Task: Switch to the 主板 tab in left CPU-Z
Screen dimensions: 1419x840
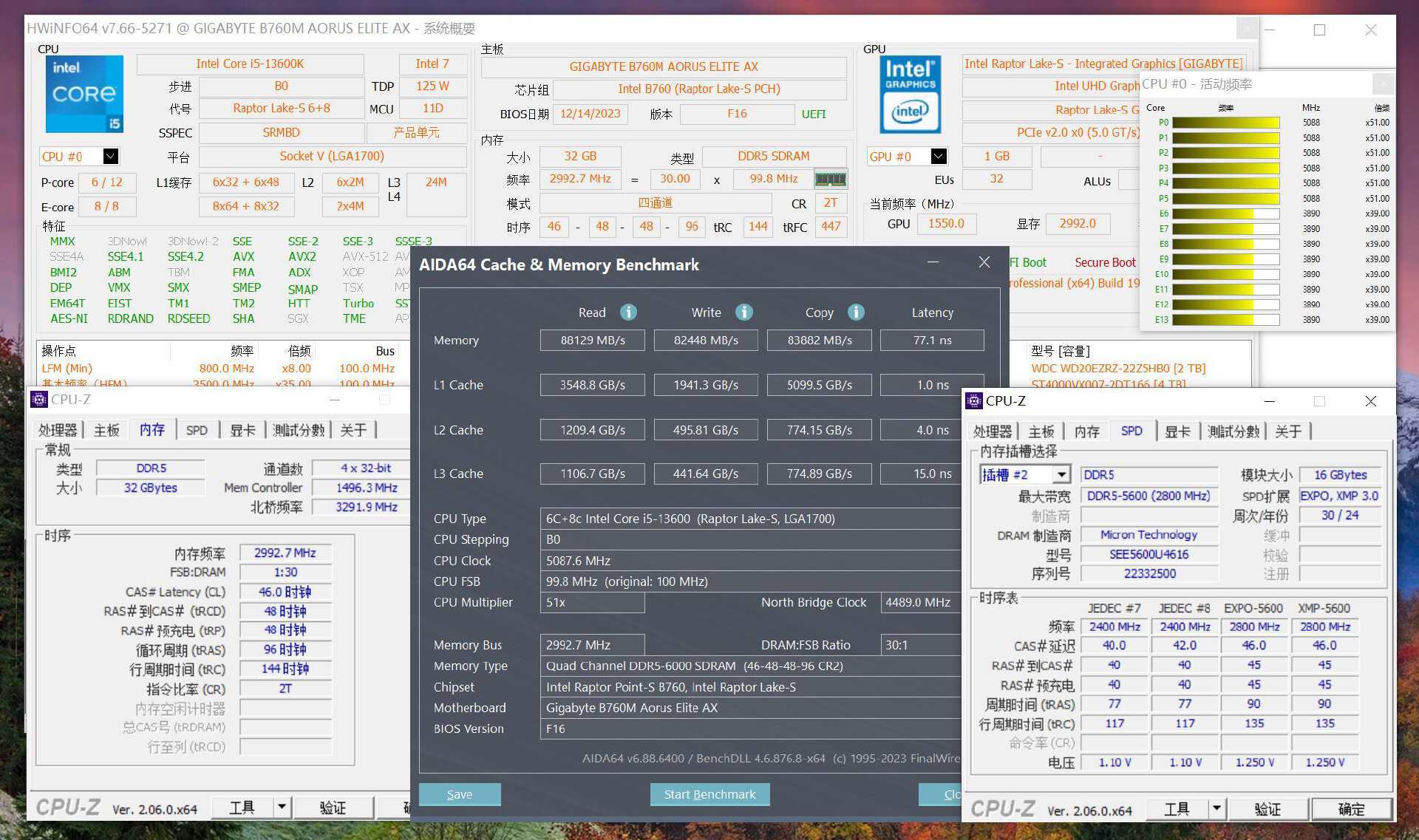Action: (106, 430)
